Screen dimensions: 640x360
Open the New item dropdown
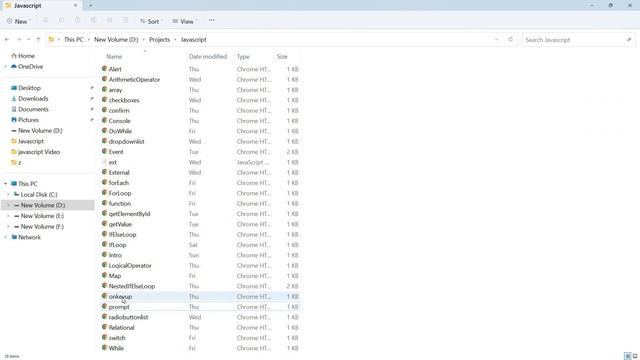tap(18, 21)
